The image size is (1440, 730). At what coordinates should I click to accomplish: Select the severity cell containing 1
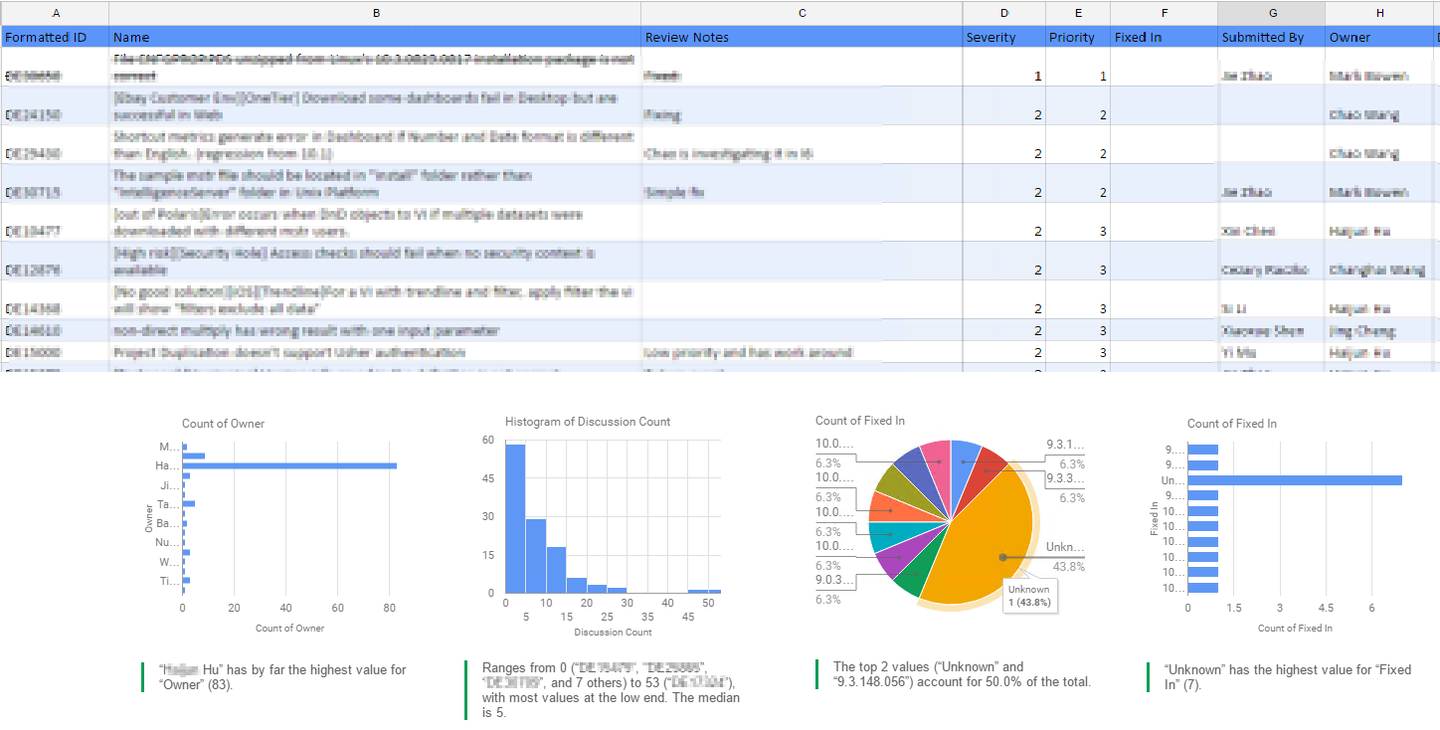pos(1005,67)
